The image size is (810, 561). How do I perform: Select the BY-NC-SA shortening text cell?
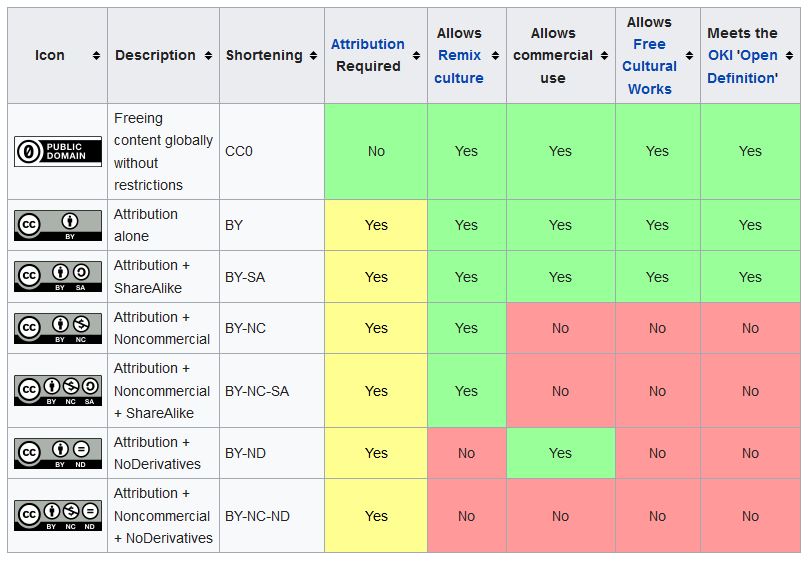pos(257,391)
